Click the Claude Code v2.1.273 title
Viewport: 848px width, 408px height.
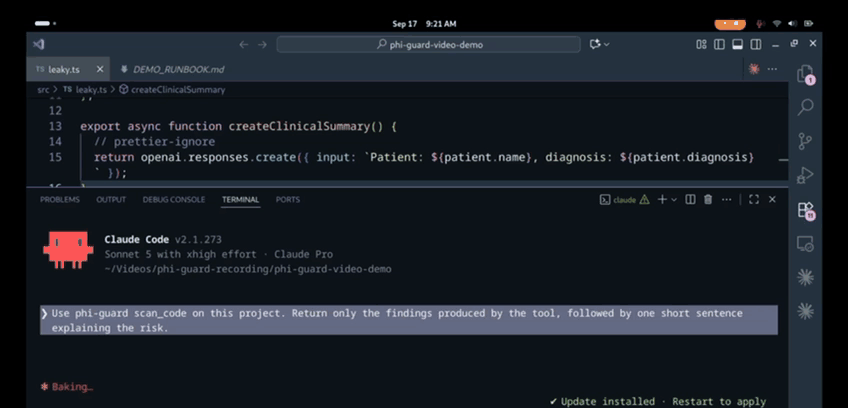coord(163,240)
